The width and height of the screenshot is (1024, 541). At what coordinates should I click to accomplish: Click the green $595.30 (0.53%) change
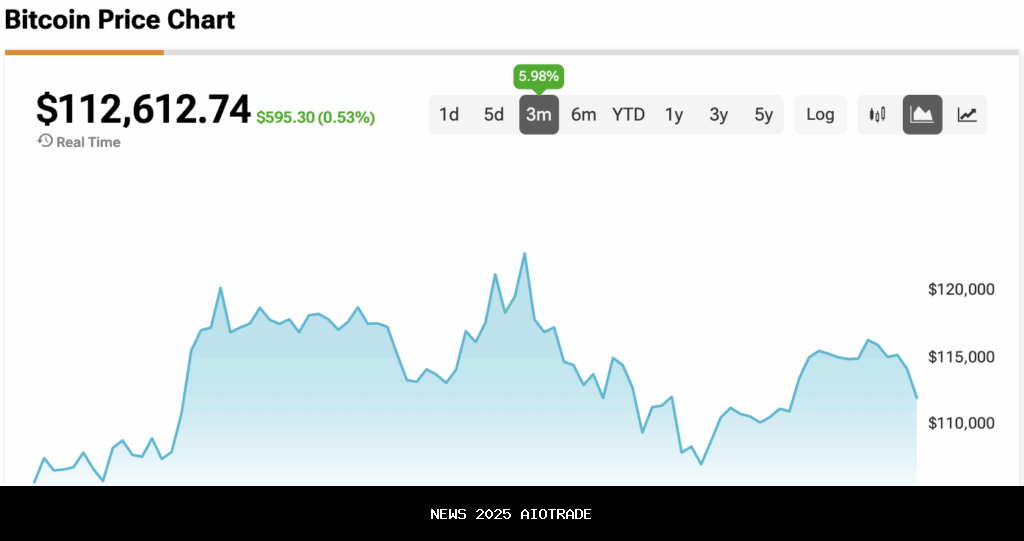[316, 118]
